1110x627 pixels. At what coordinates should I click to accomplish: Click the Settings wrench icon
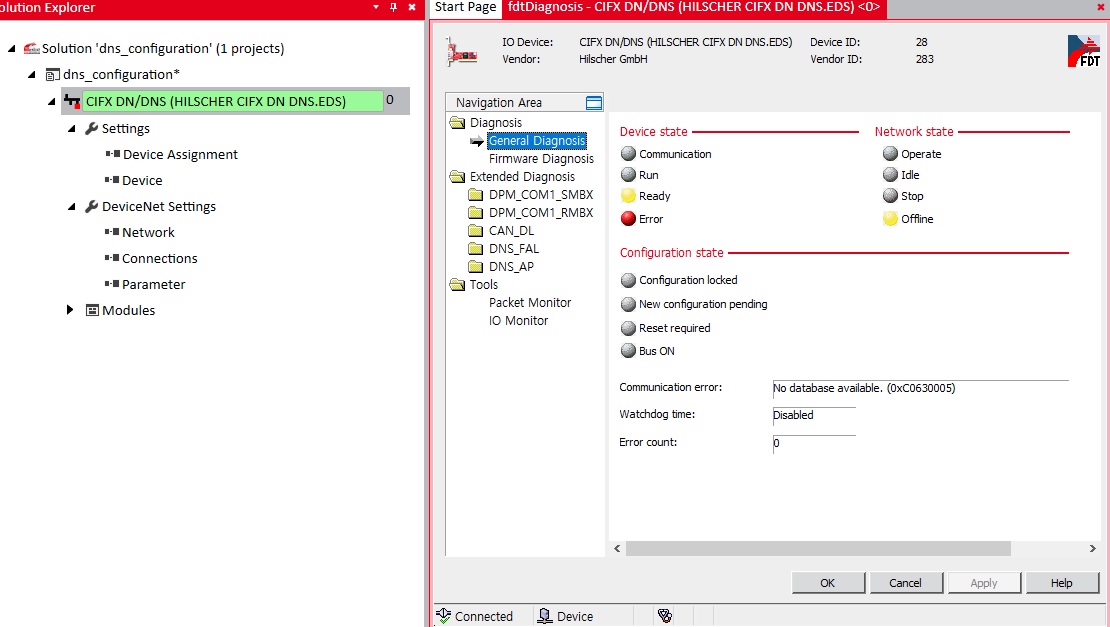tap(91, 128)
